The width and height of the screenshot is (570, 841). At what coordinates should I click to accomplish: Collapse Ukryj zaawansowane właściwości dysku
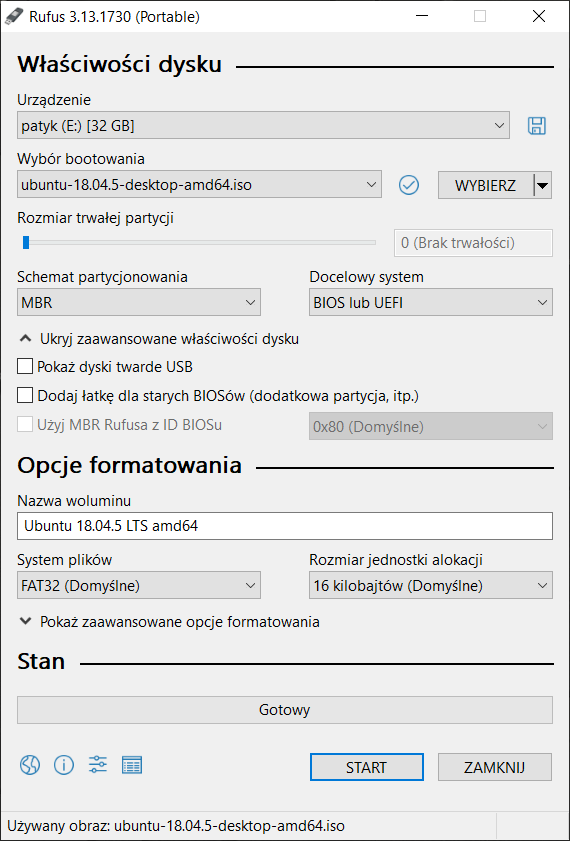point(159,339)
